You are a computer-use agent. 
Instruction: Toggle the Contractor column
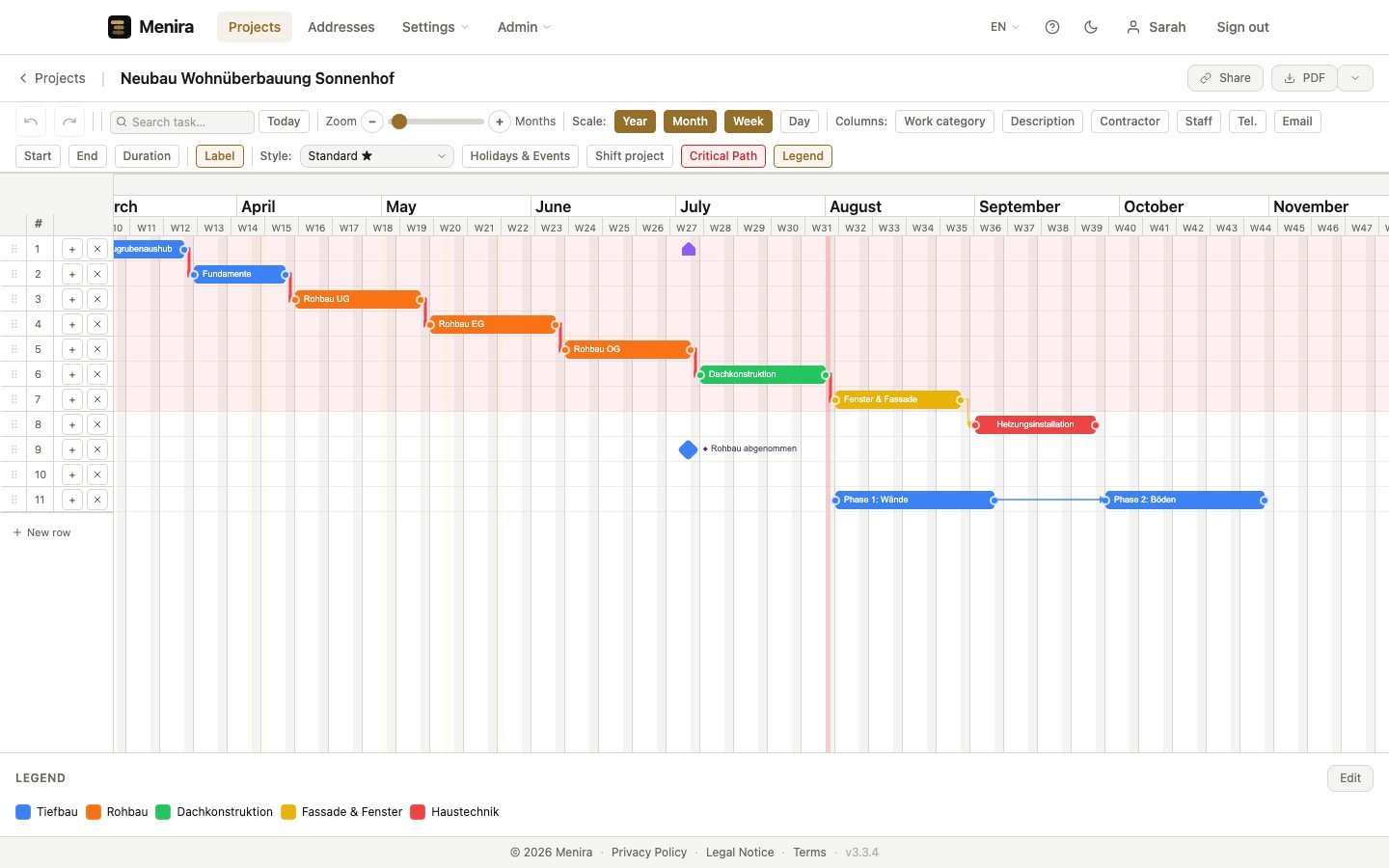(x=1130, y=122)
